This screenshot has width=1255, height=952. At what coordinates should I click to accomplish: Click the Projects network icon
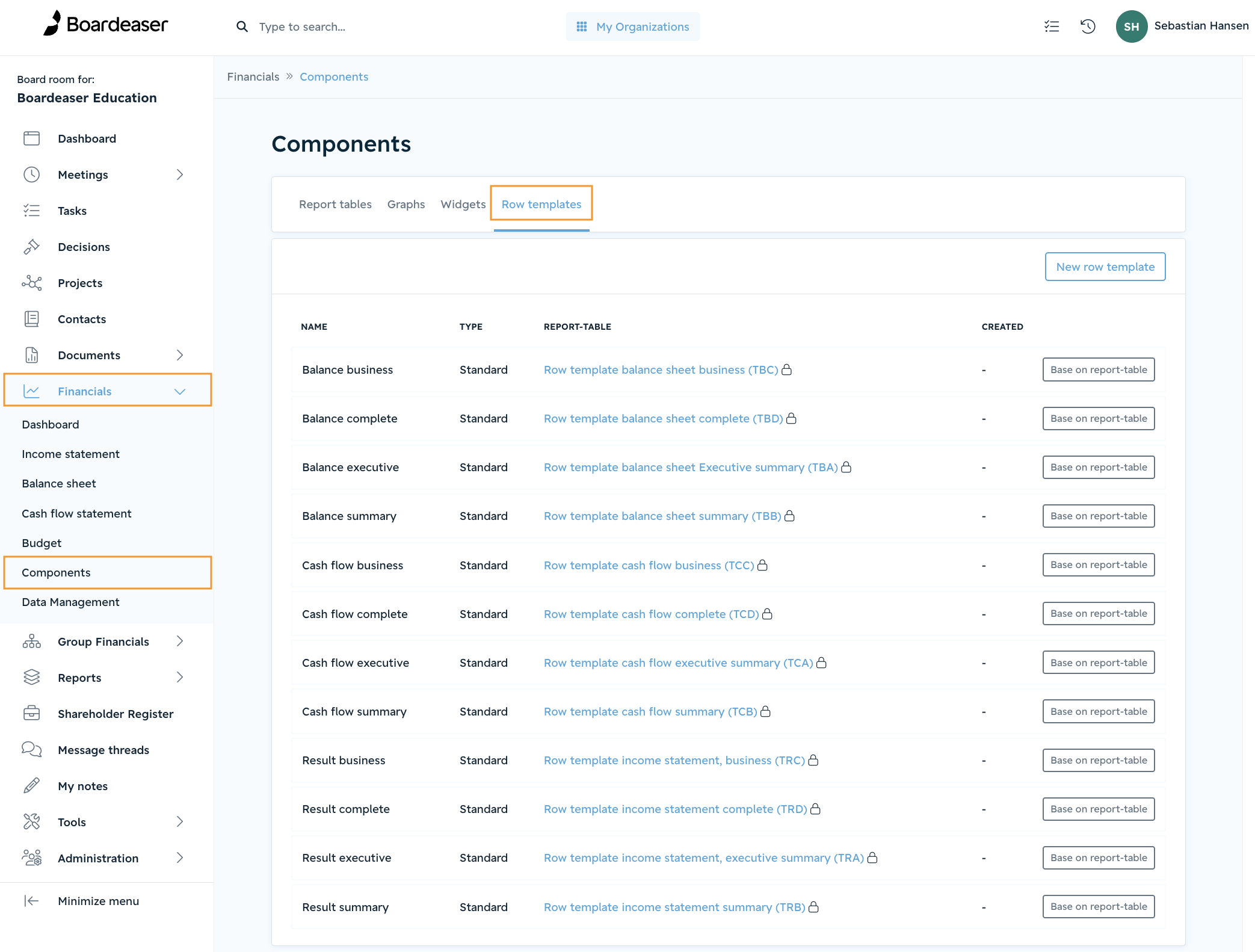pos(32,283)
